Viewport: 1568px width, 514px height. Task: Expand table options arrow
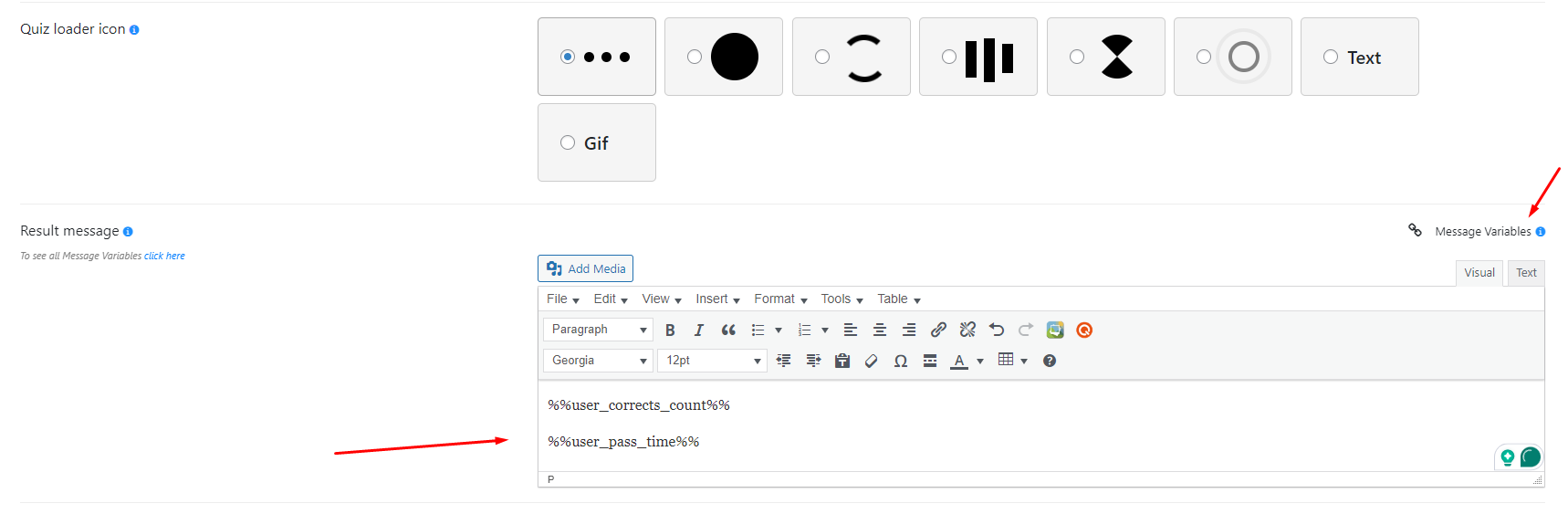(1024, 362)
